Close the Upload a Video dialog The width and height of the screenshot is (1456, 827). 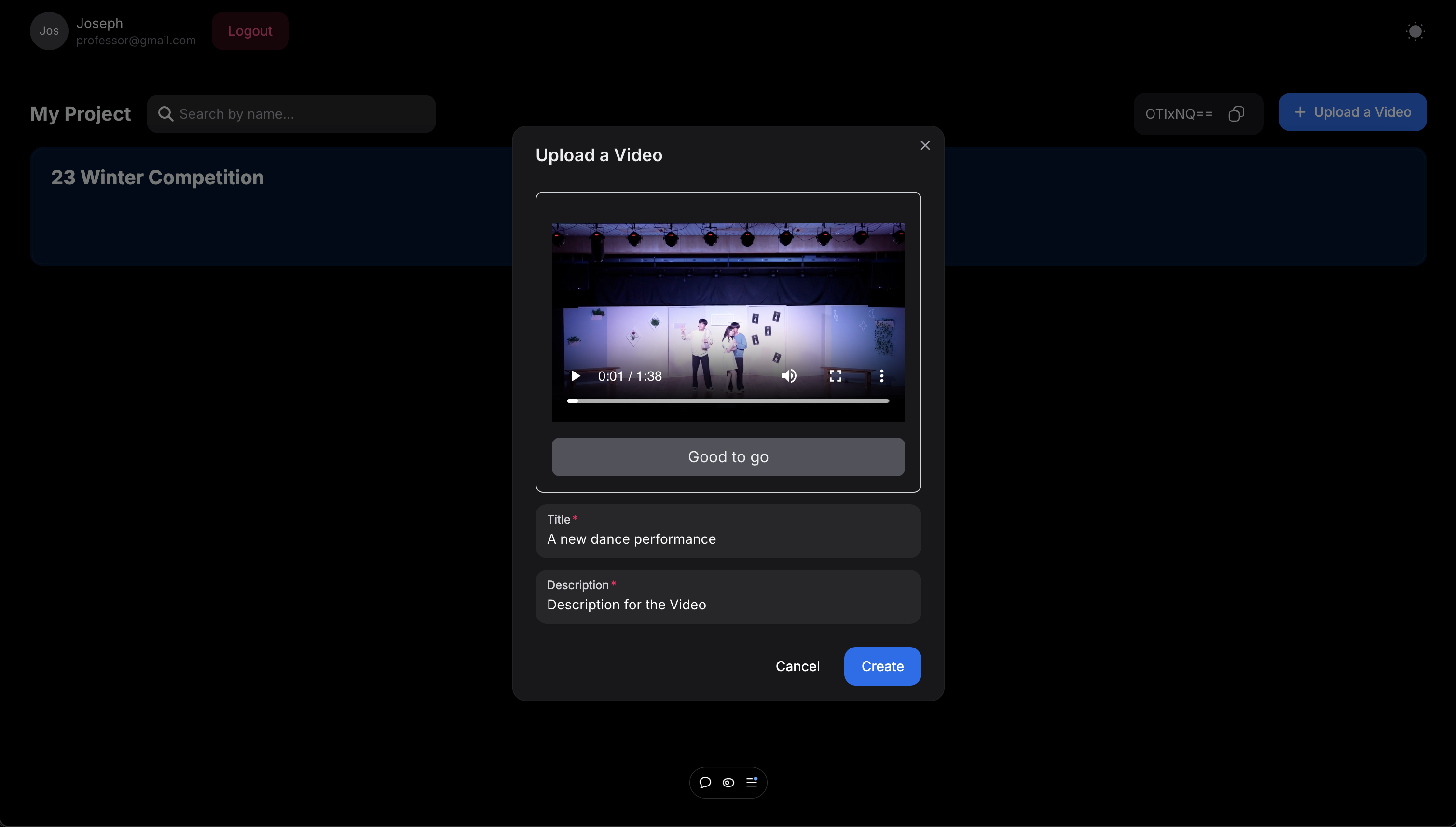point(924,145)
